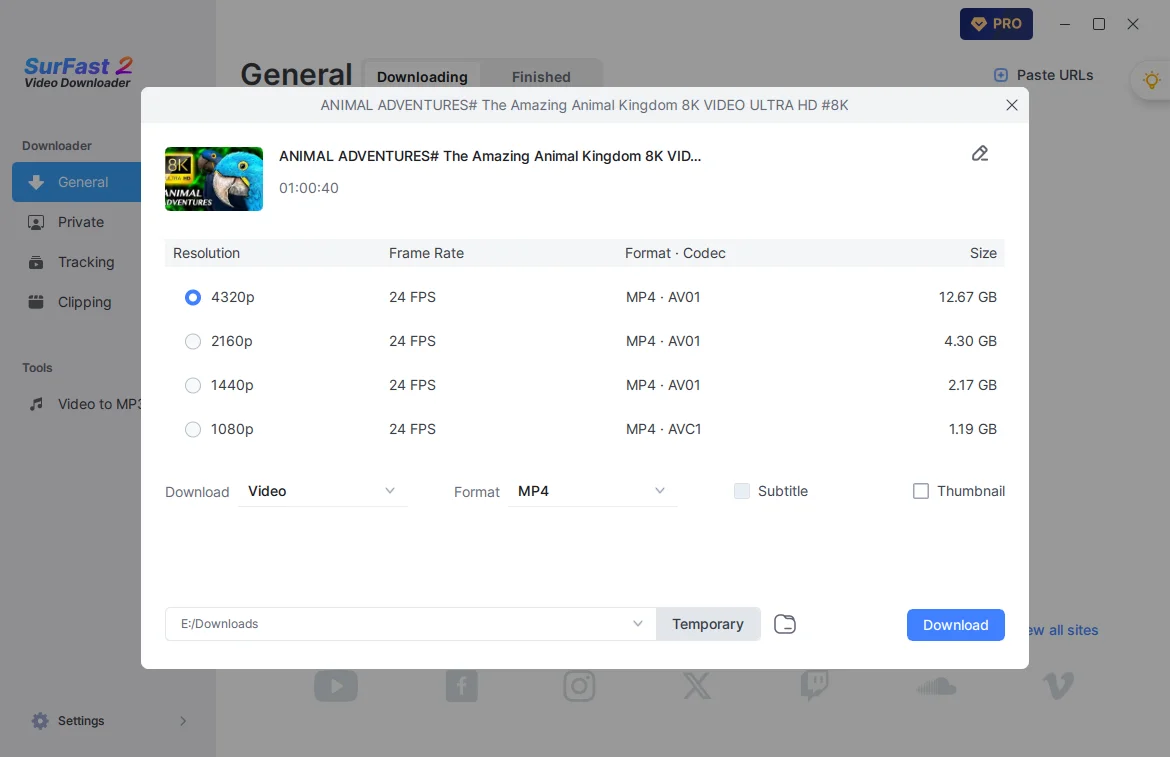Screen dimensions: 1170x757
Task: Click the Paste URLs icon
Action: click(1000, 74)
